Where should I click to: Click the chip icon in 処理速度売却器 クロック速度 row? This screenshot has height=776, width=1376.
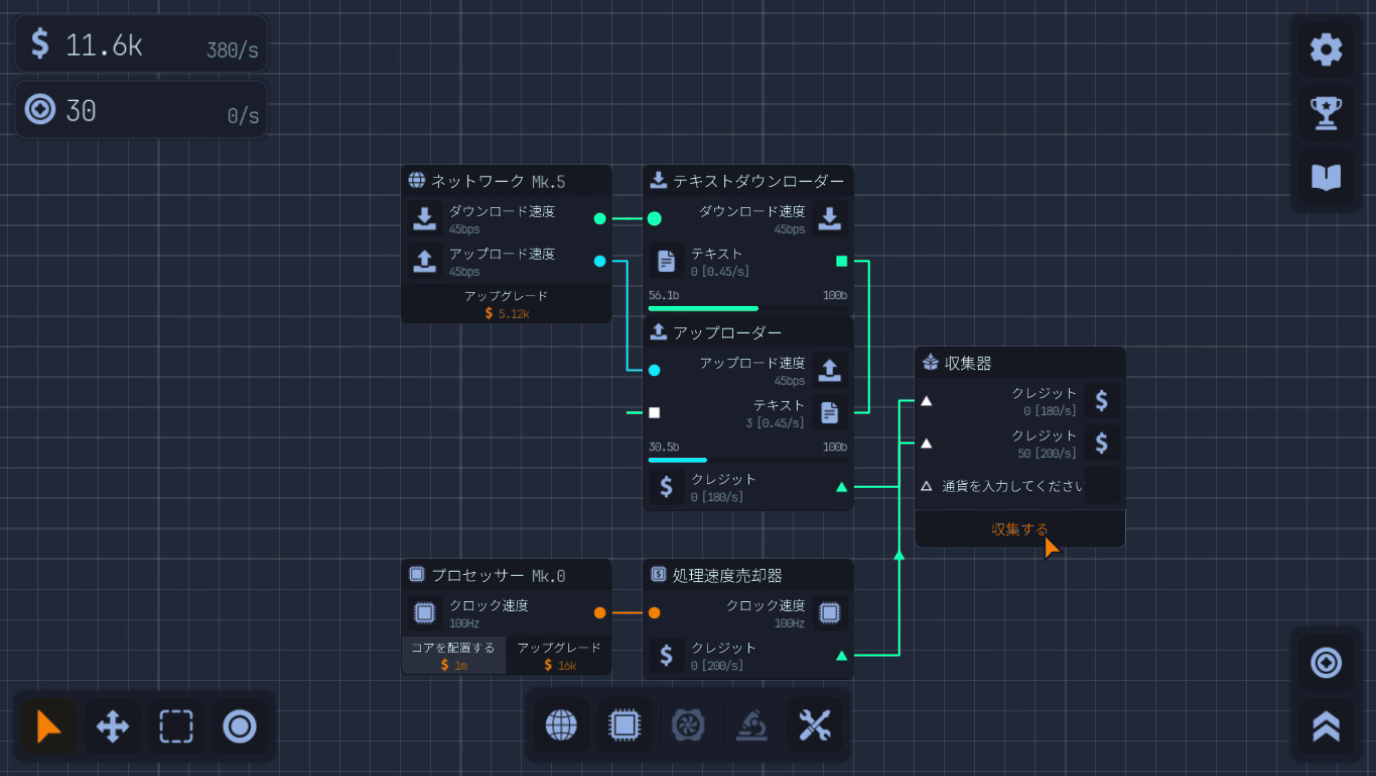830,612
